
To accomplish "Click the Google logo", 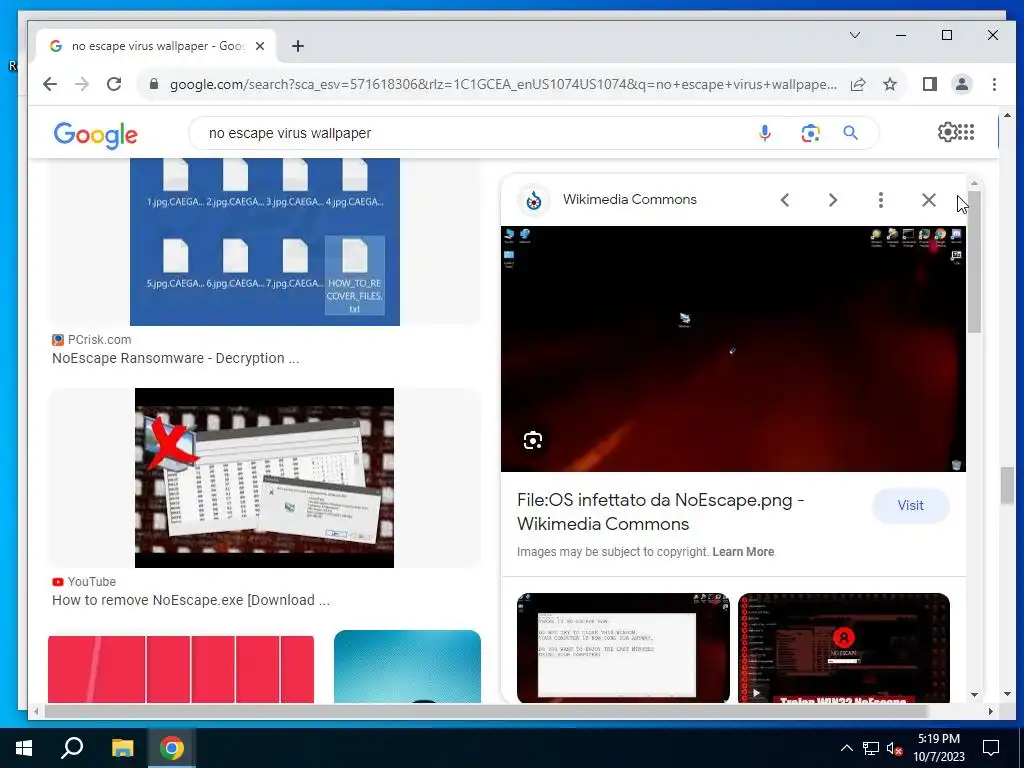I will click(x=95, y=135).
